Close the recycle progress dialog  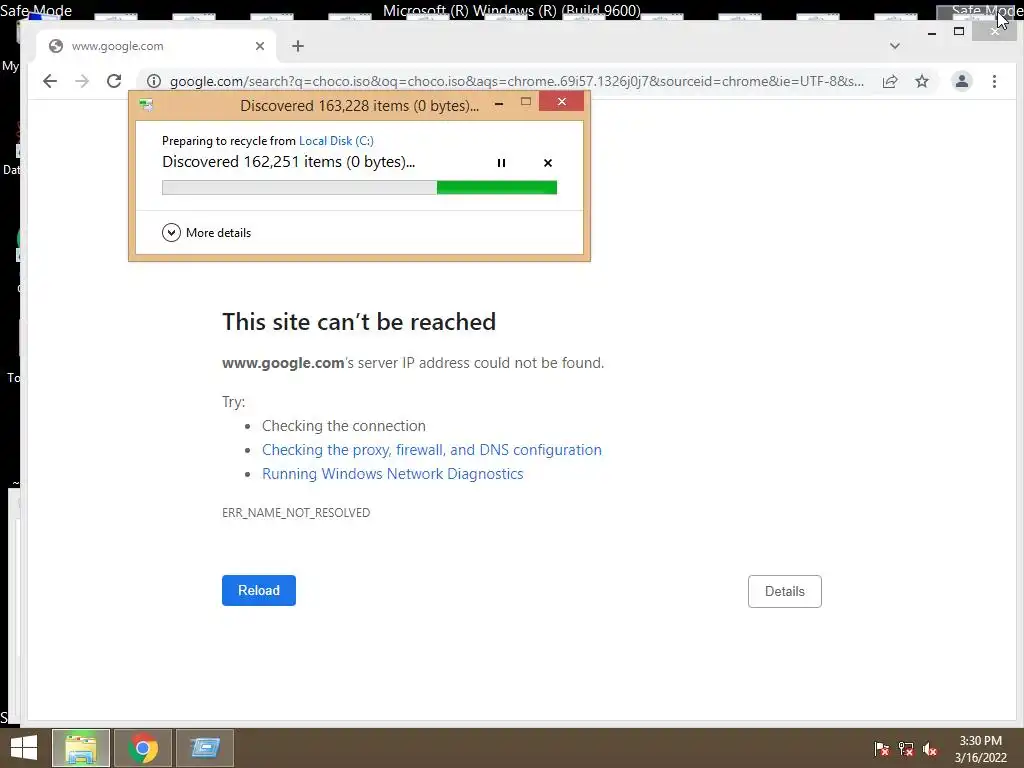(x=562, y=102)
